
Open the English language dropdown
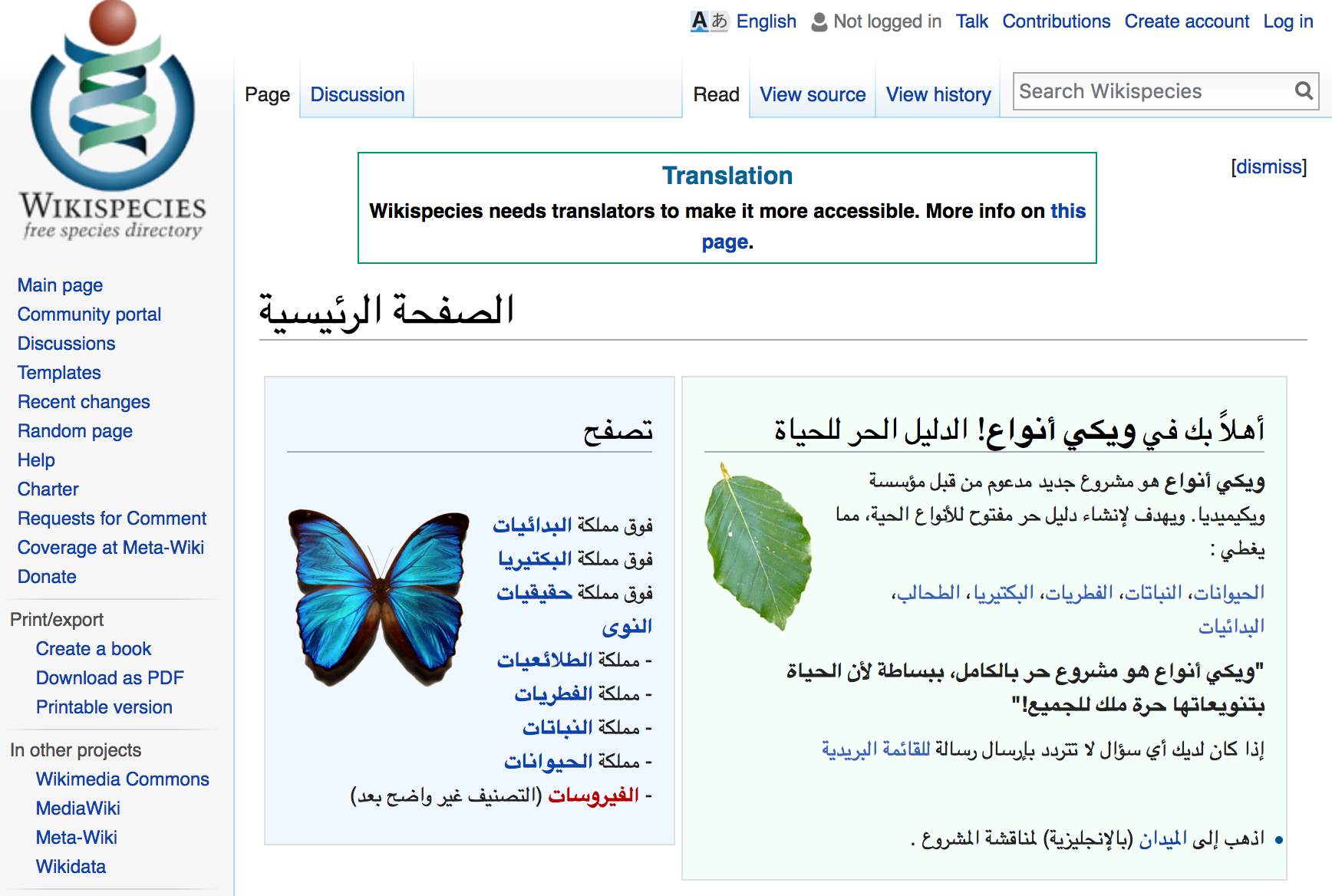(766, 21)
